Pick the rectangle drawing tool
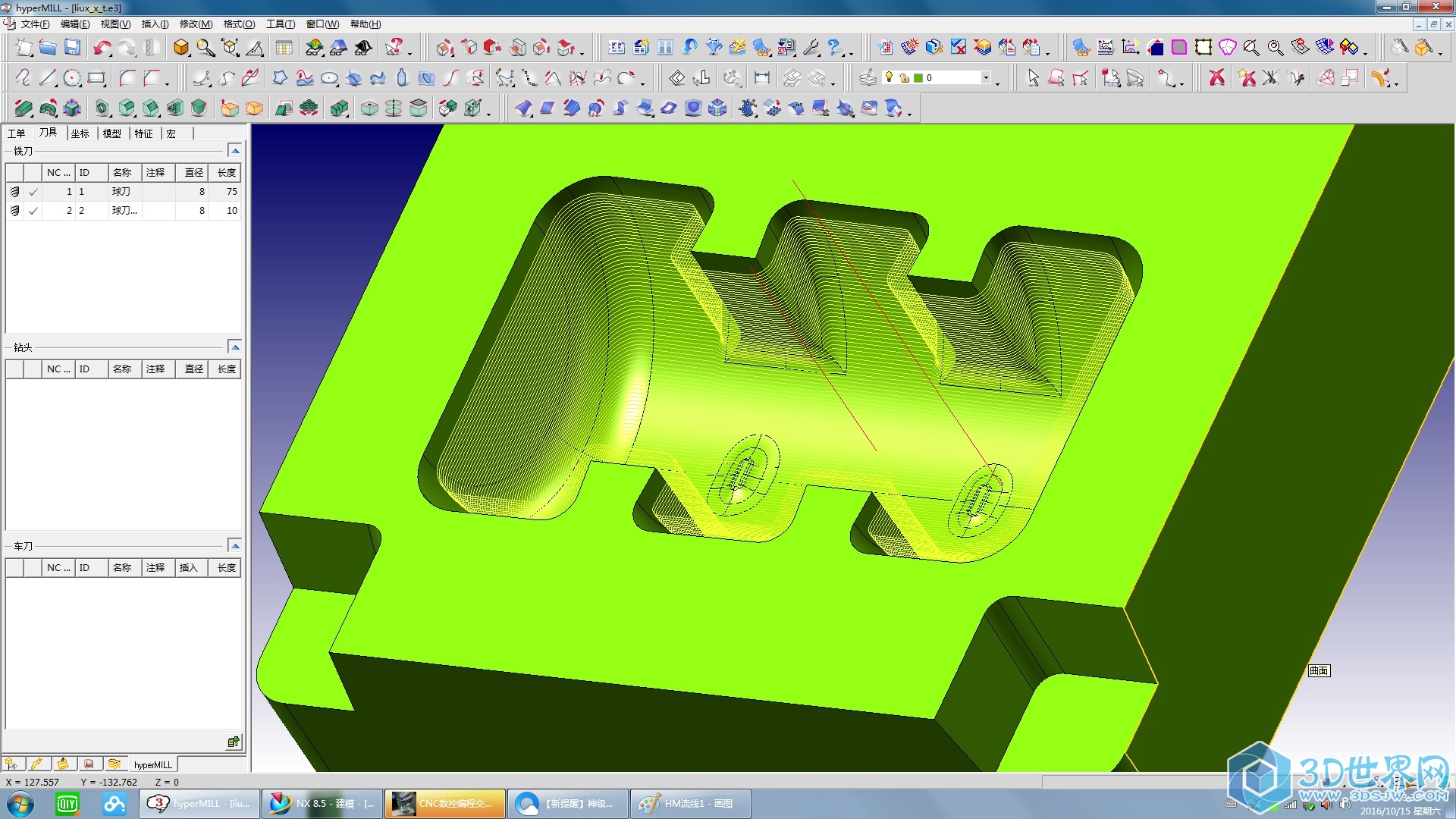This screenshot has width=1456, height=819. point(96,78)
